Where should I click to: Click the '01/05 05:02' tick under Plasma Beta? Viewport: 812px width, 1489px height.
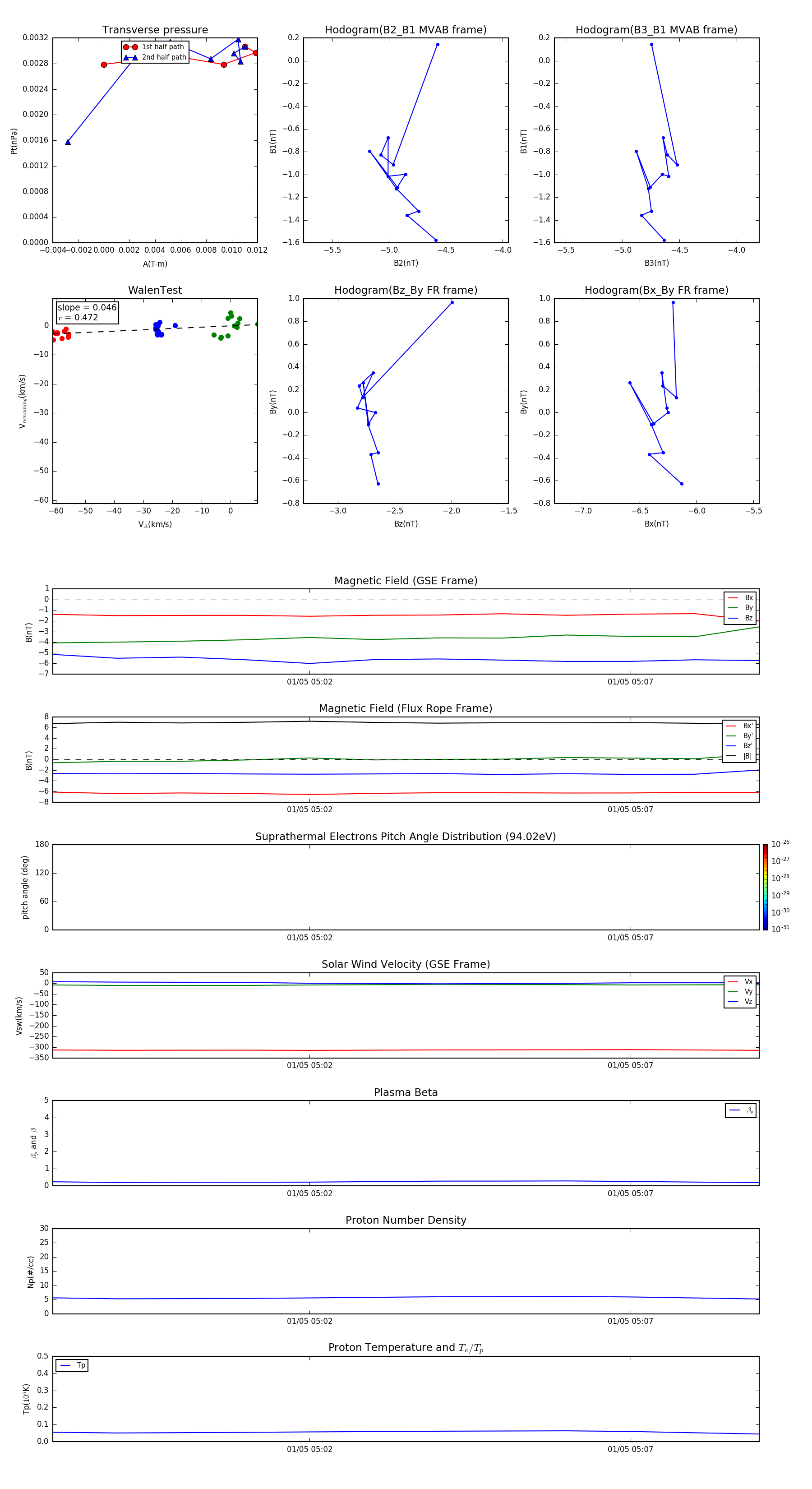coord(310,1193)
